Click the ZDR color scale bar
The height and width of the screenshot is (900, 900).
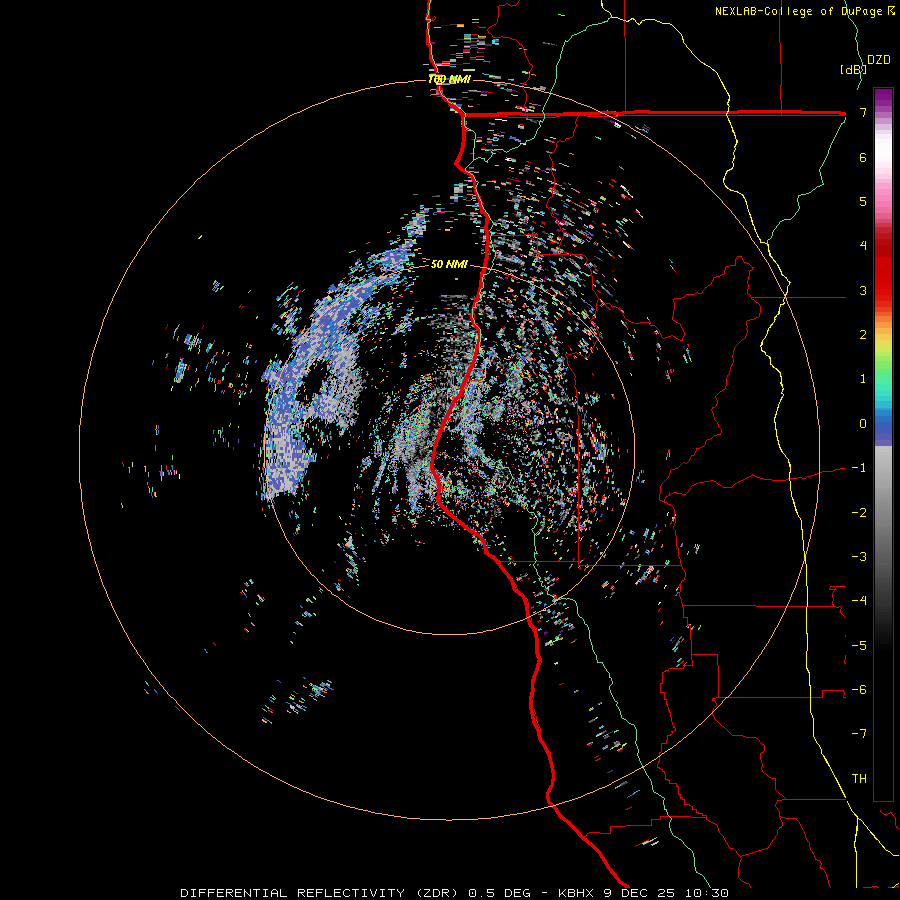[x=883, y=444]
